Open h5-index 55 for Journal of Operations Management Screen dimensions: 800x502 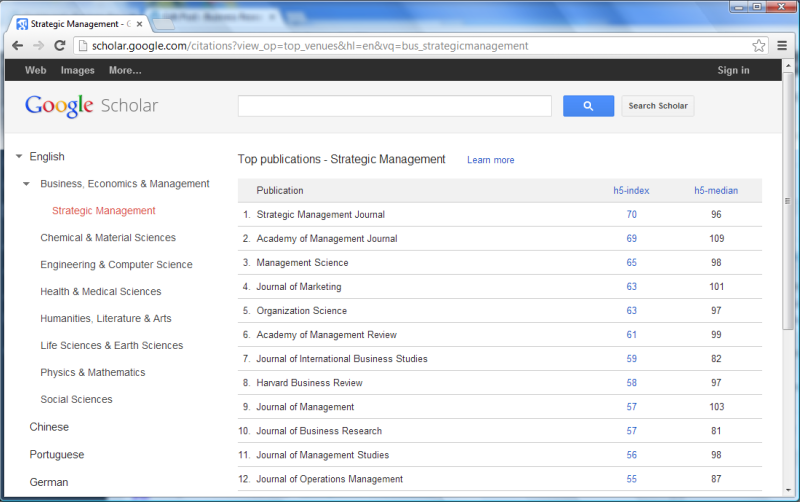click(632, 479)
